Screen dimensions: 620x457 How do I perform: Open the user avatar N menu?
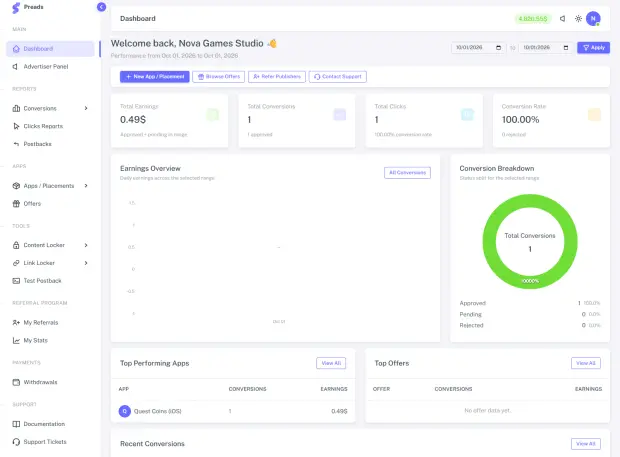tap(593, 19)
